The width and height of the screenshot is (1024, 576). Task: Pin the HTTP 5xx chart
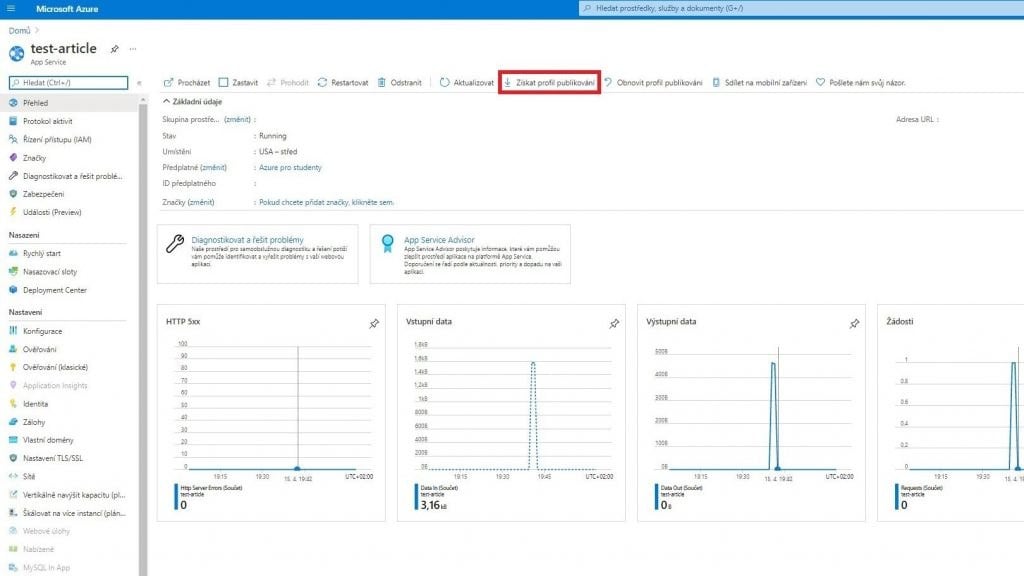coord(374,323)
